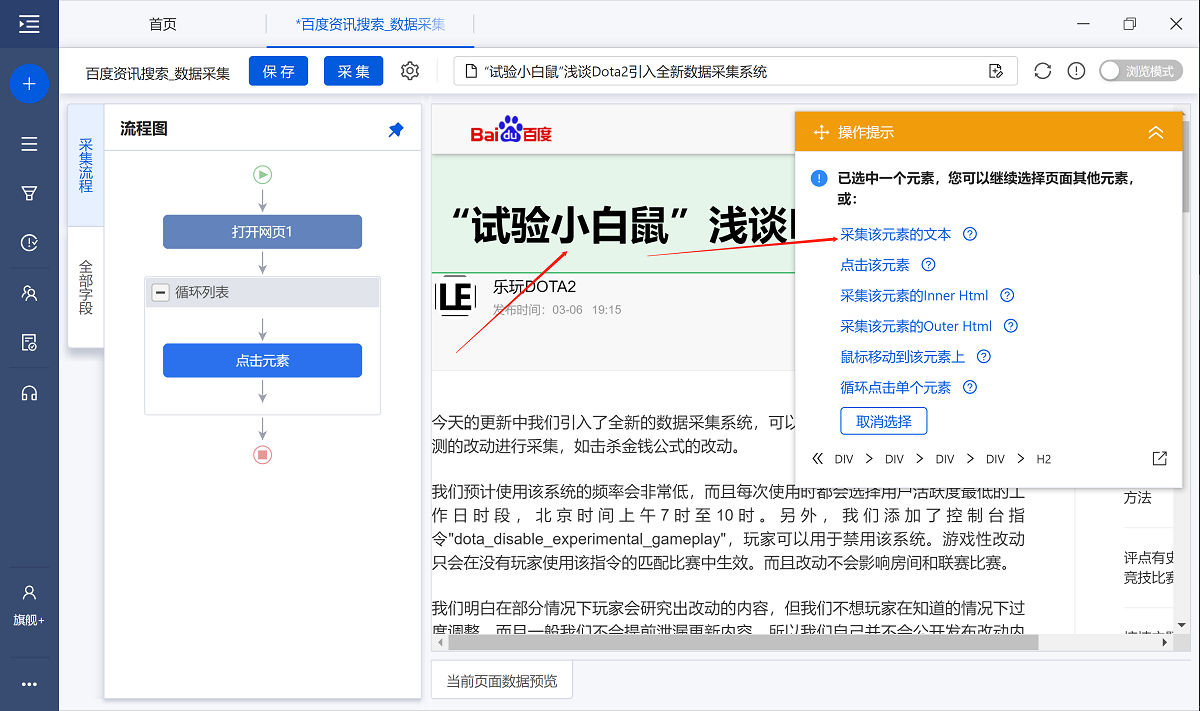The height and width of the screenshot is (711, 1200).
Task: Click the 采集 button
Action: [x=354, y=71]
